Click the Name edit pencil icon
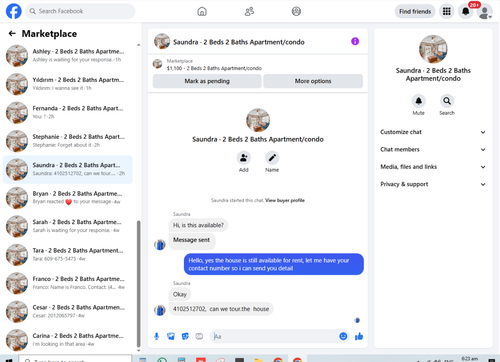Viewport: 500px width, 362px height. tap(272, 158)
